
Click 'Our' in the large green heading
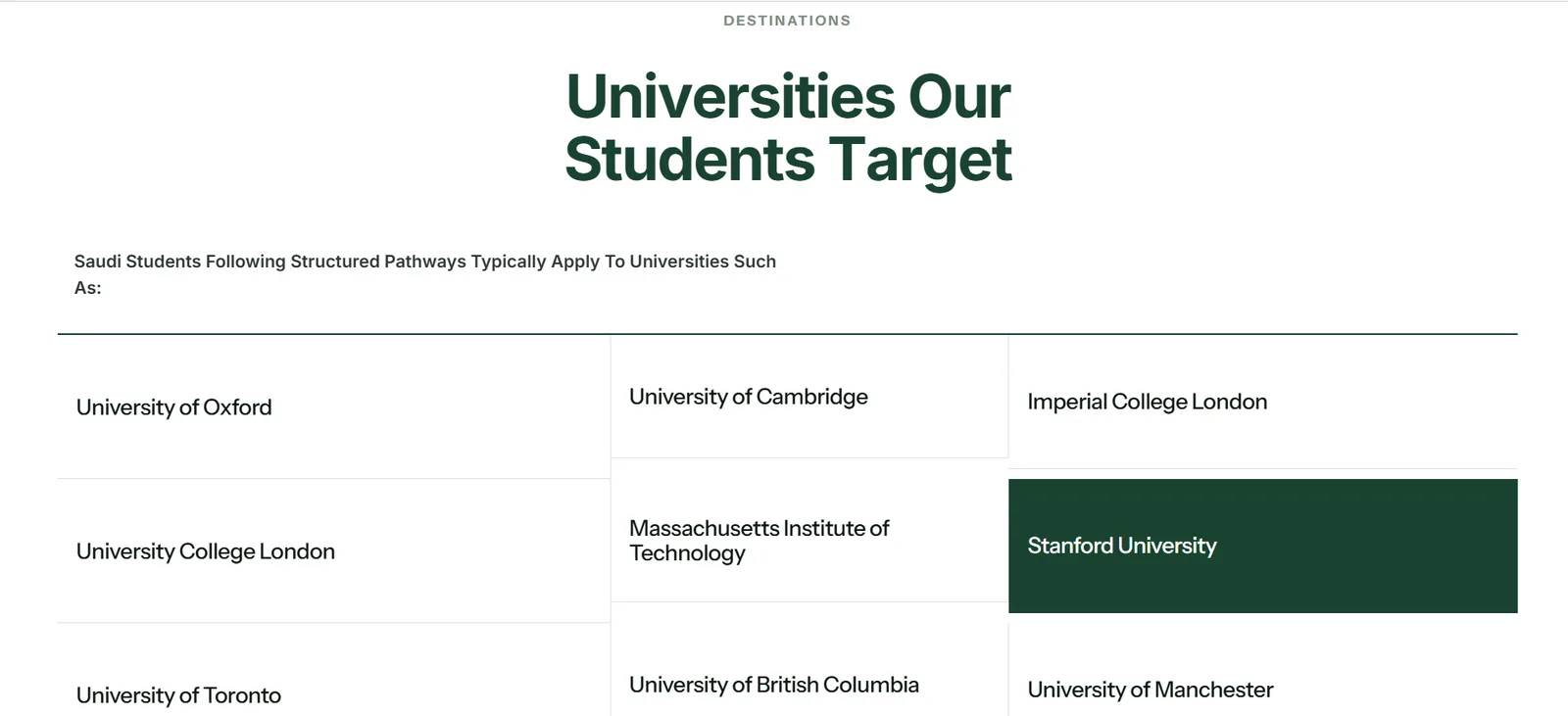tap(959, 97)
